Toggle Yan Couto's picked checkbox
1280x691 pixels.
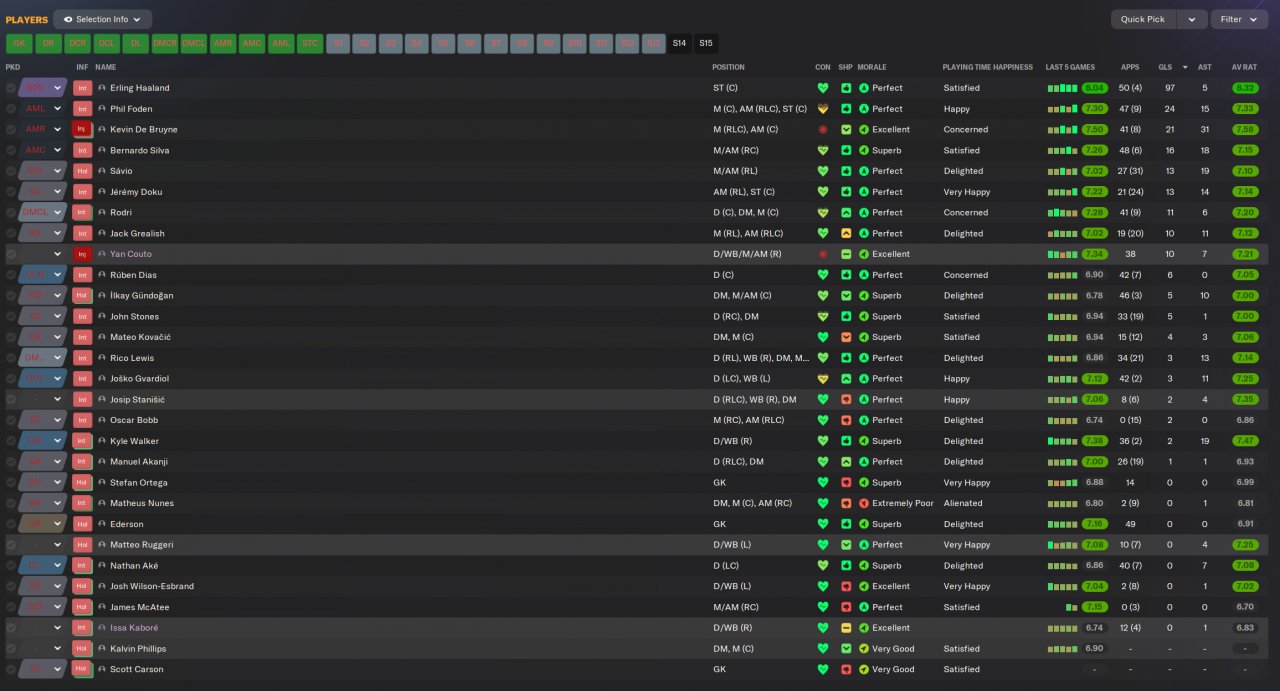(11, 254)
